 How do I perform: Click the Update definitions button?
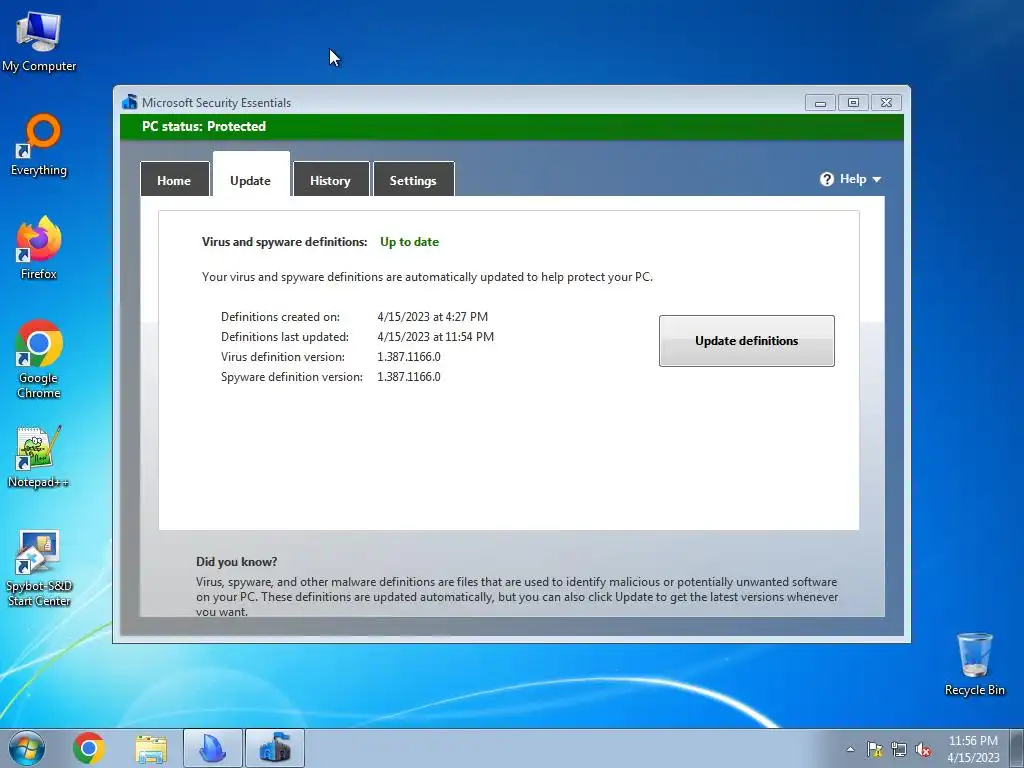click(746, 341)
